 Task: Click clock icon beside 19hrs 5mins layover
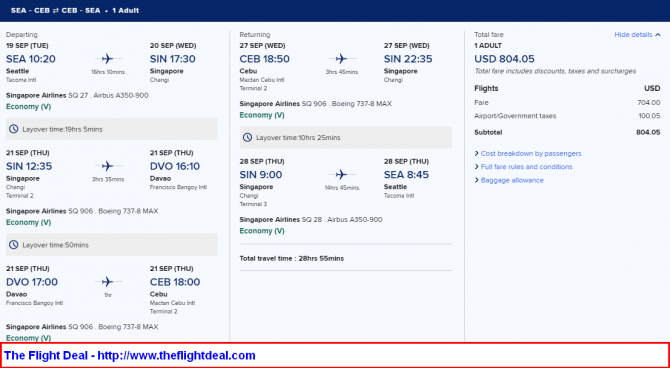[14, 129]
